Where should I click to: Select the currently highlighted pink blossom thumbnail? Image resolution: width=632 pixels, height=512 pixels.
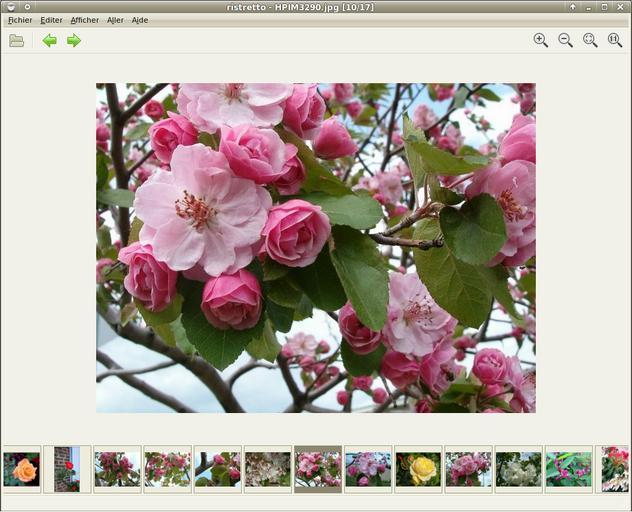pyautogui.click(x=318, y=469)
